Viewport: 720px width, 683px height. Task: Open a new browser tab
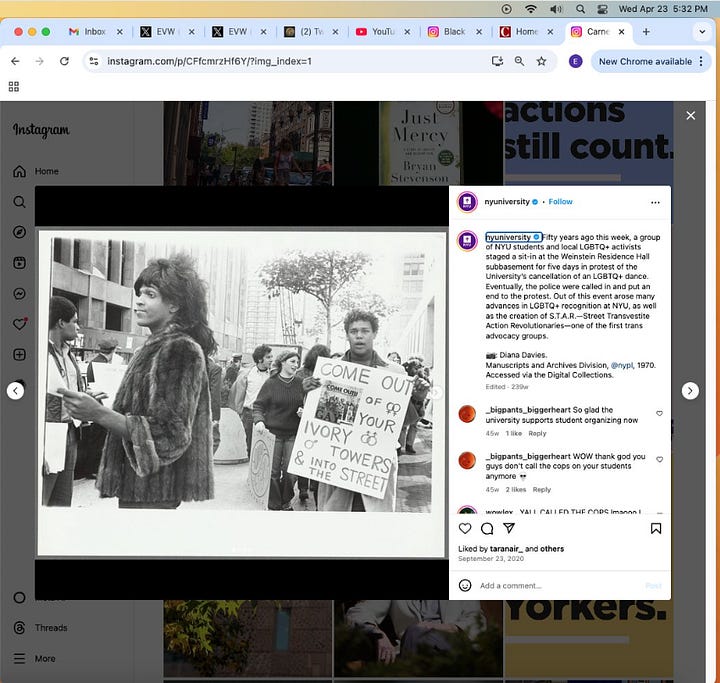646,32
